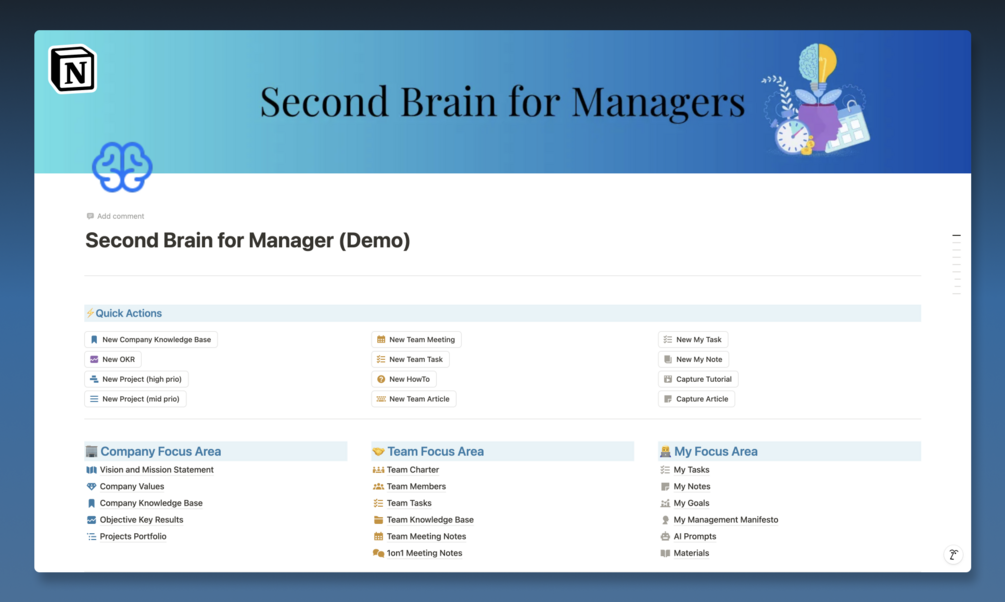This screenshot has width=1005, height=602.
Task: Click the Company Focus Area heading
Action: [x=161, y=451]
